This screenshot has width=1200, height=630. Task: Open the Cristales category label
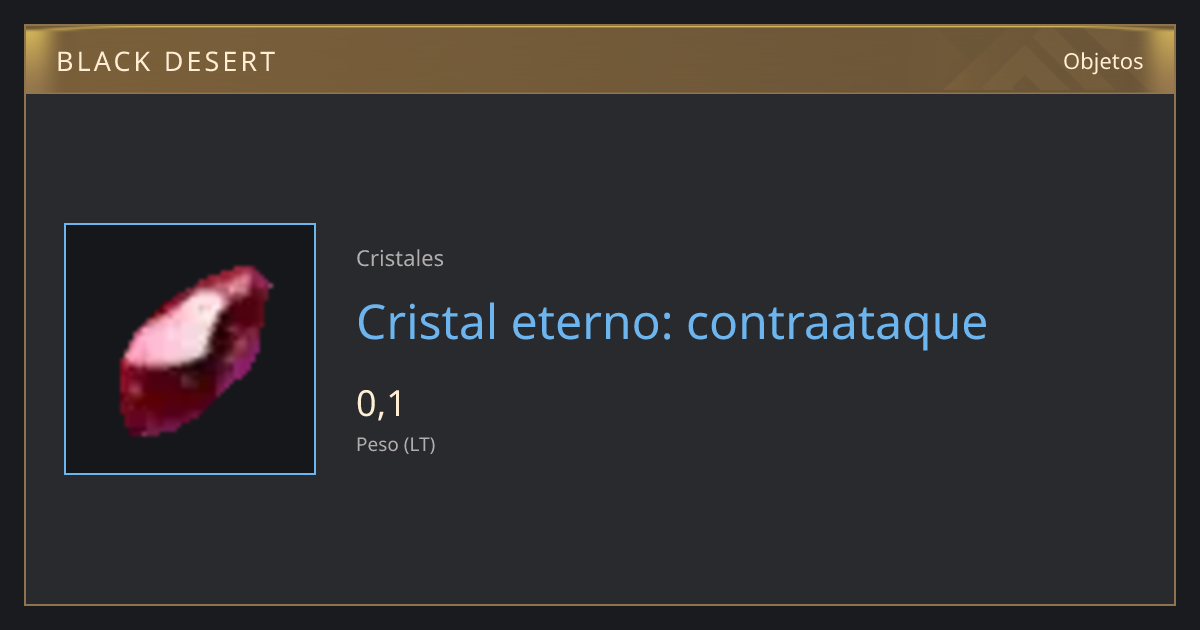coord(400,258)
